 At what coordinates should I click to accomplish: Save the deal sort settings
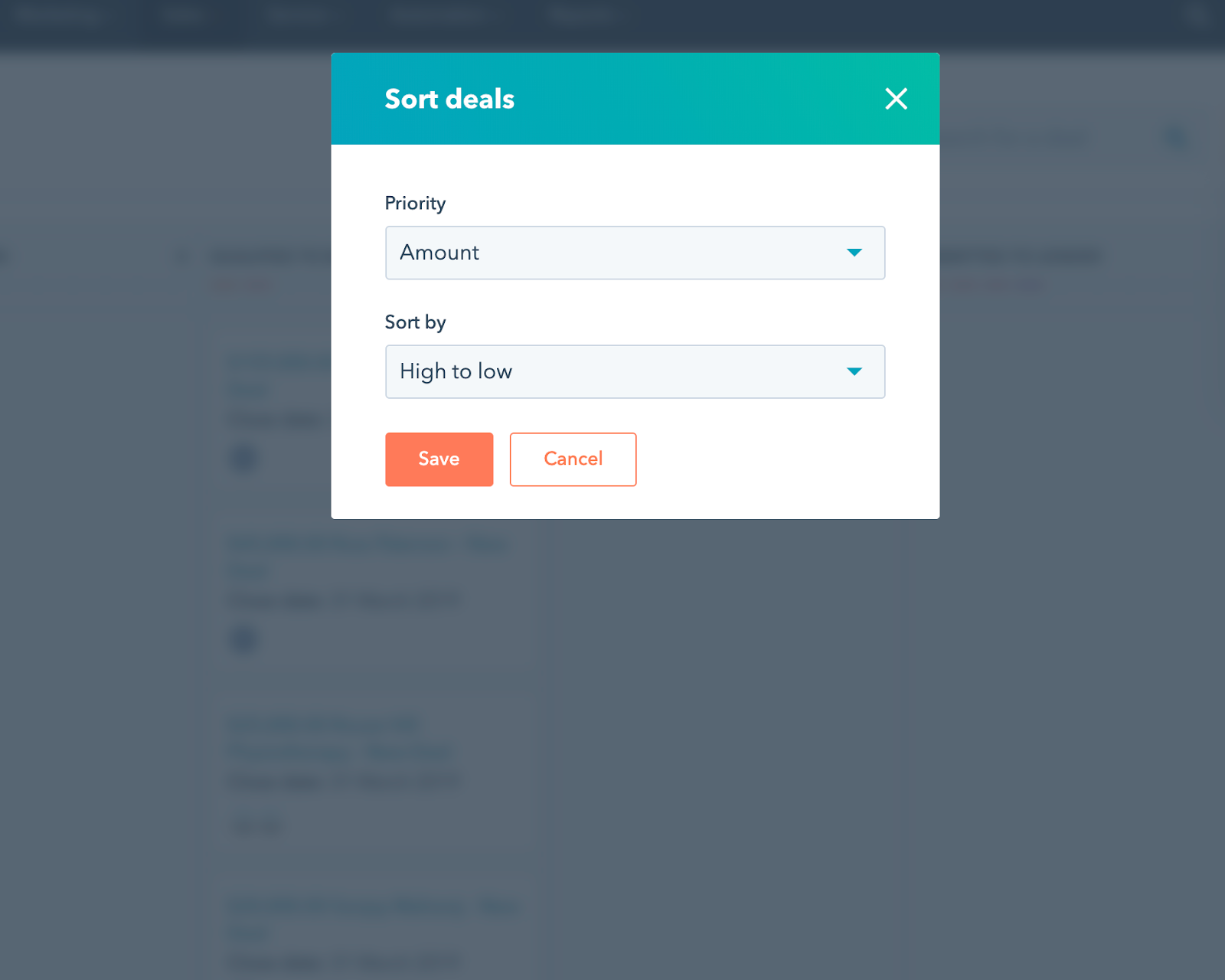pyautogui.click(x=439, y=459)
